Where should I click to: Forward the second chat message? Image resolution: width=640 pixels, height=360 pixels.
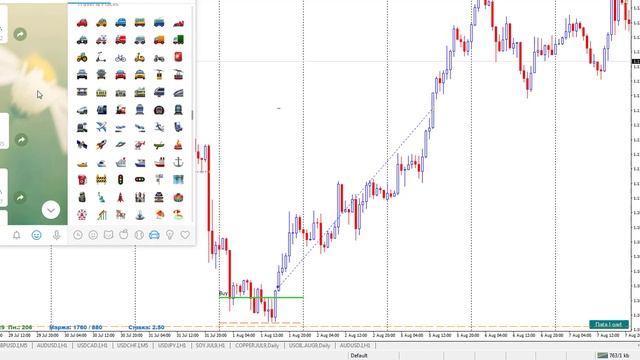pos(21,140)
